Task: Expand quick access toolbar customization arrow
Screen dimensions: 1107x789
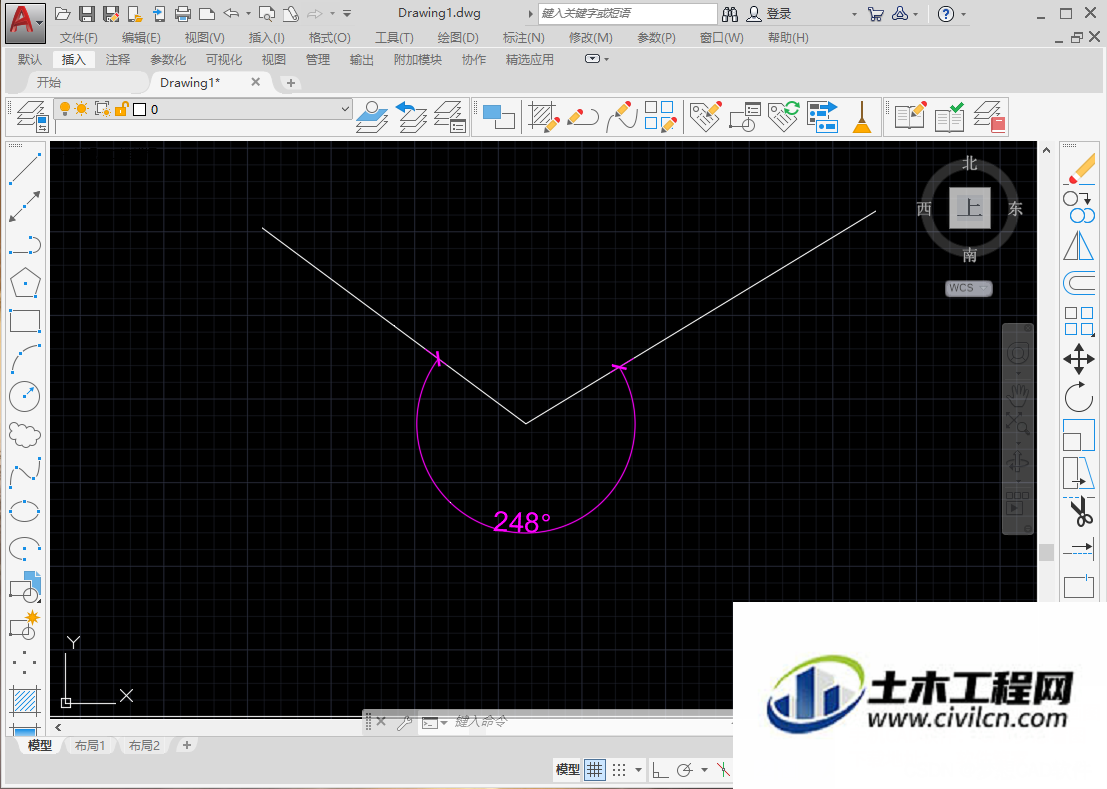Action: pos(347,13)
